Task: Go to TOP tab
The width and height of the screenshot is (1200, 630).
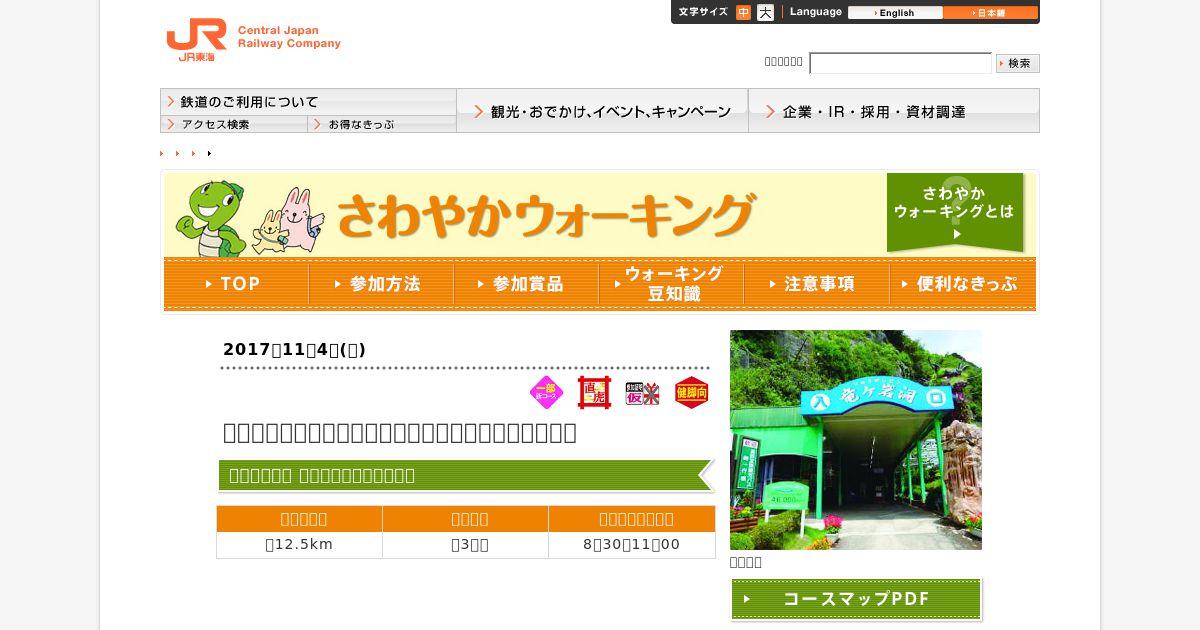Action: [236, 284]
